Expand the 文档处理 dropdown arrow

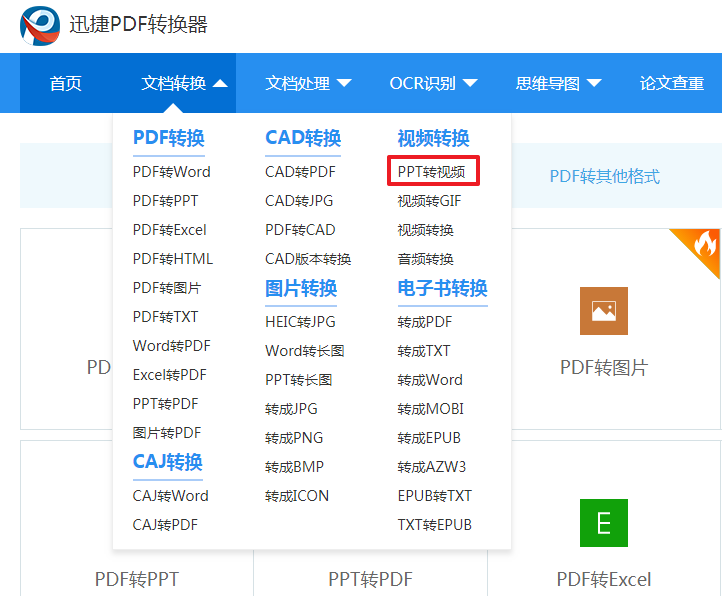pyautogui.click(x=344, y=83)
